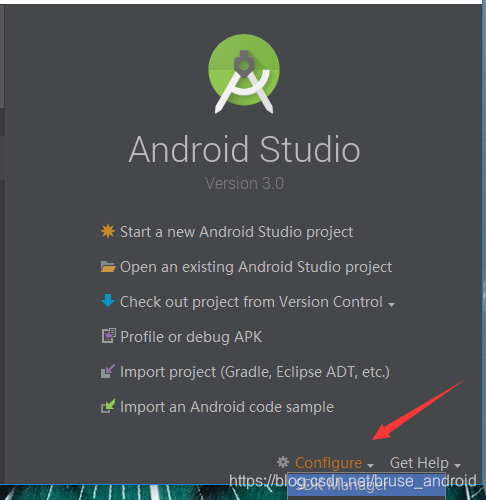This screenshot has height=500, width=486.
Task: Click the blue download arrow icon
Action: point(108,301)
